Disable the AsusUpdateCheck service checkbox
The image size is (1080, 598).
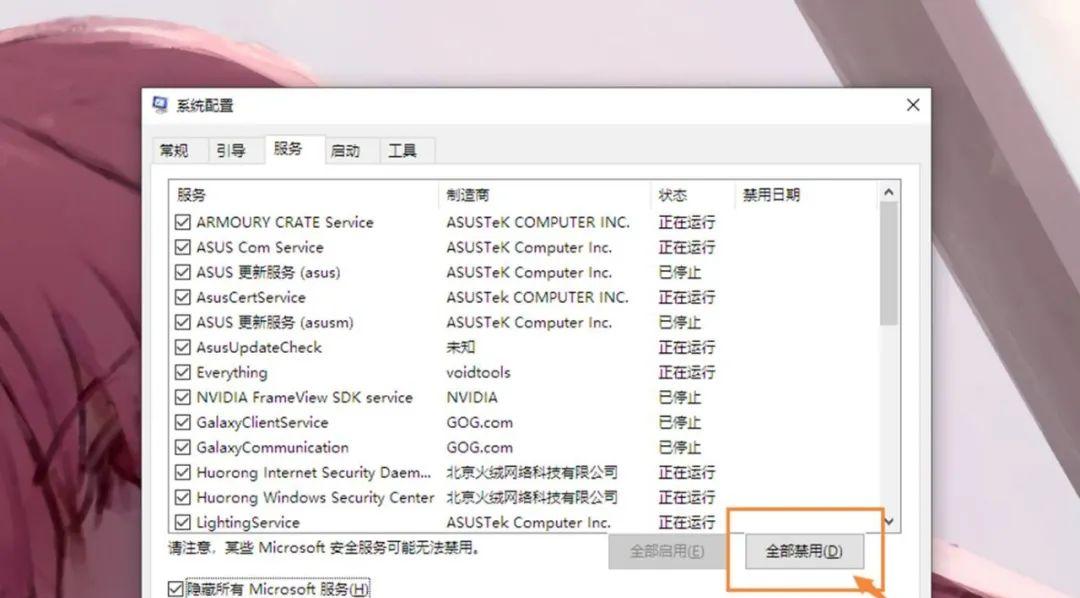tap(183, 347)
